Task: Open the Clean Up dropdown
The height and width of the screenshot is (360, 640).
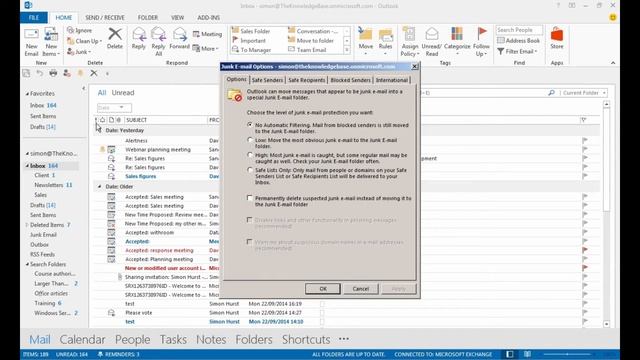Action: 85,41
